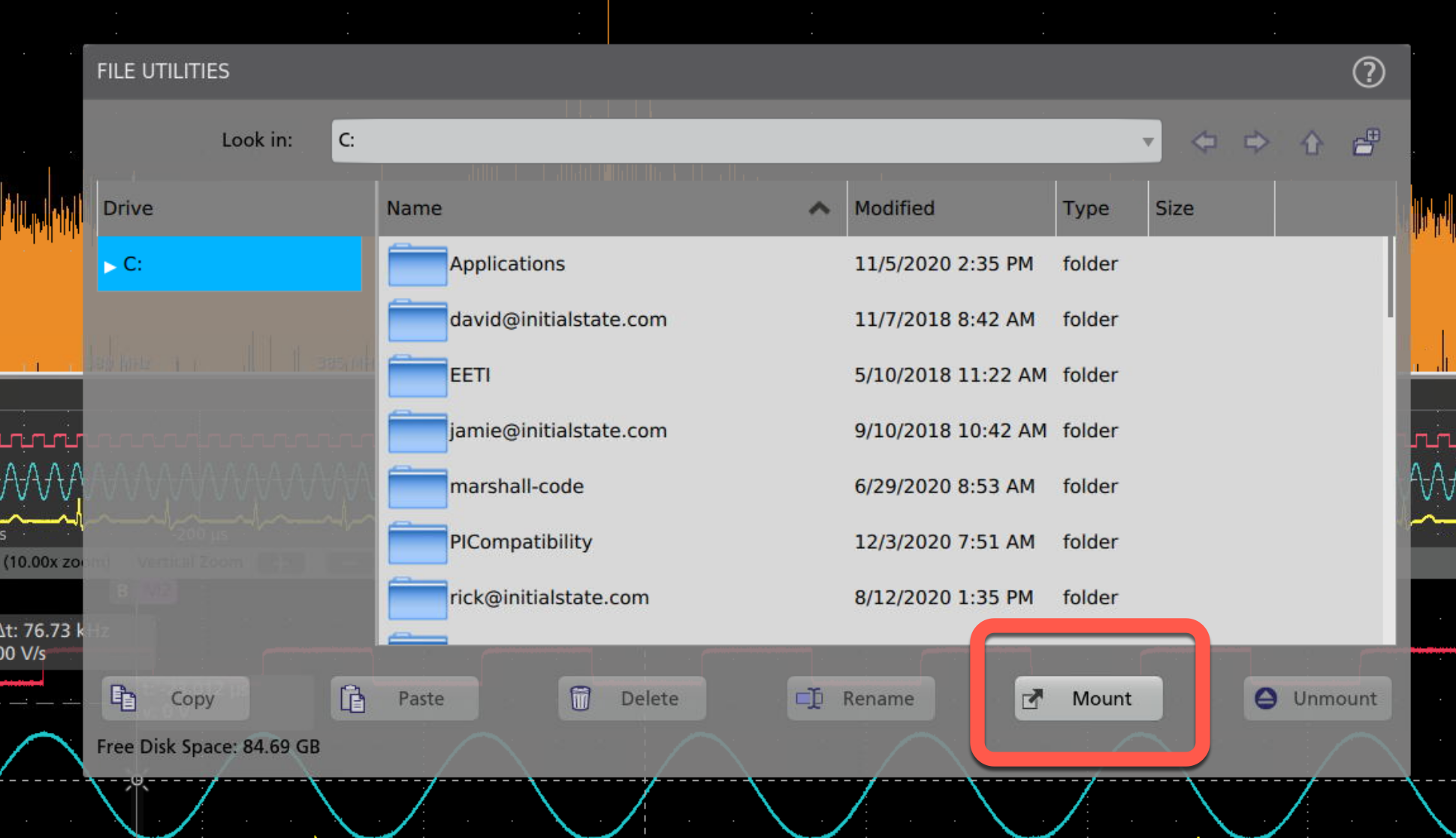Create a new folder icon
This screenshot has height=838, width=1456.
1366,141
